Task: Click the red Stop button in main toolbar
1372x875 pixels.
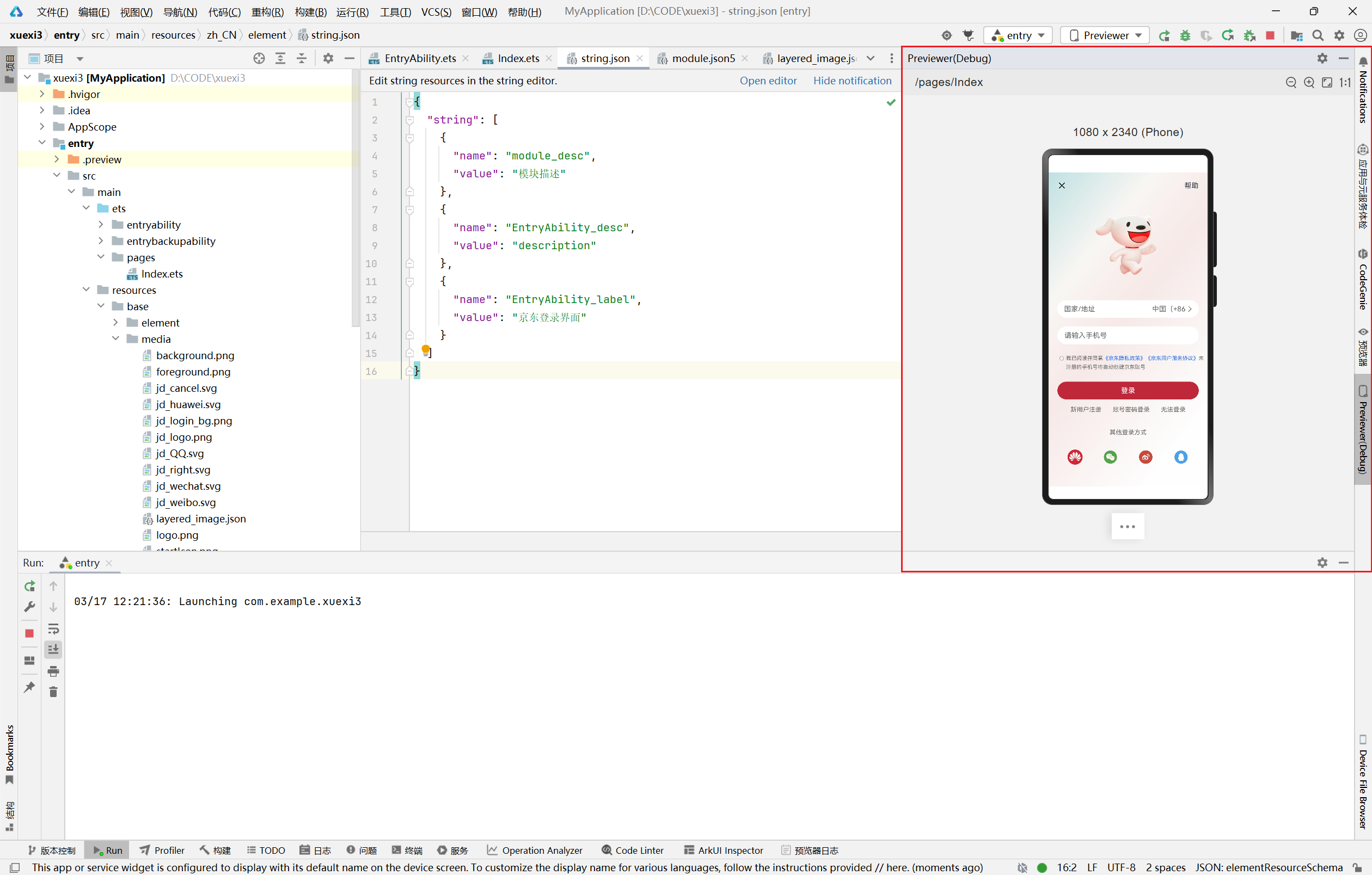Action: tap(1270, 35)
